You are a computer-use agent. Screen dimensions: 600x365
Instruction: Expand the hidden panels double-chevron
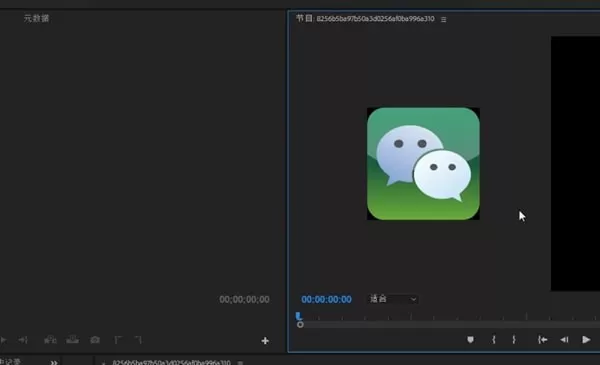click(x=54, y=362)
